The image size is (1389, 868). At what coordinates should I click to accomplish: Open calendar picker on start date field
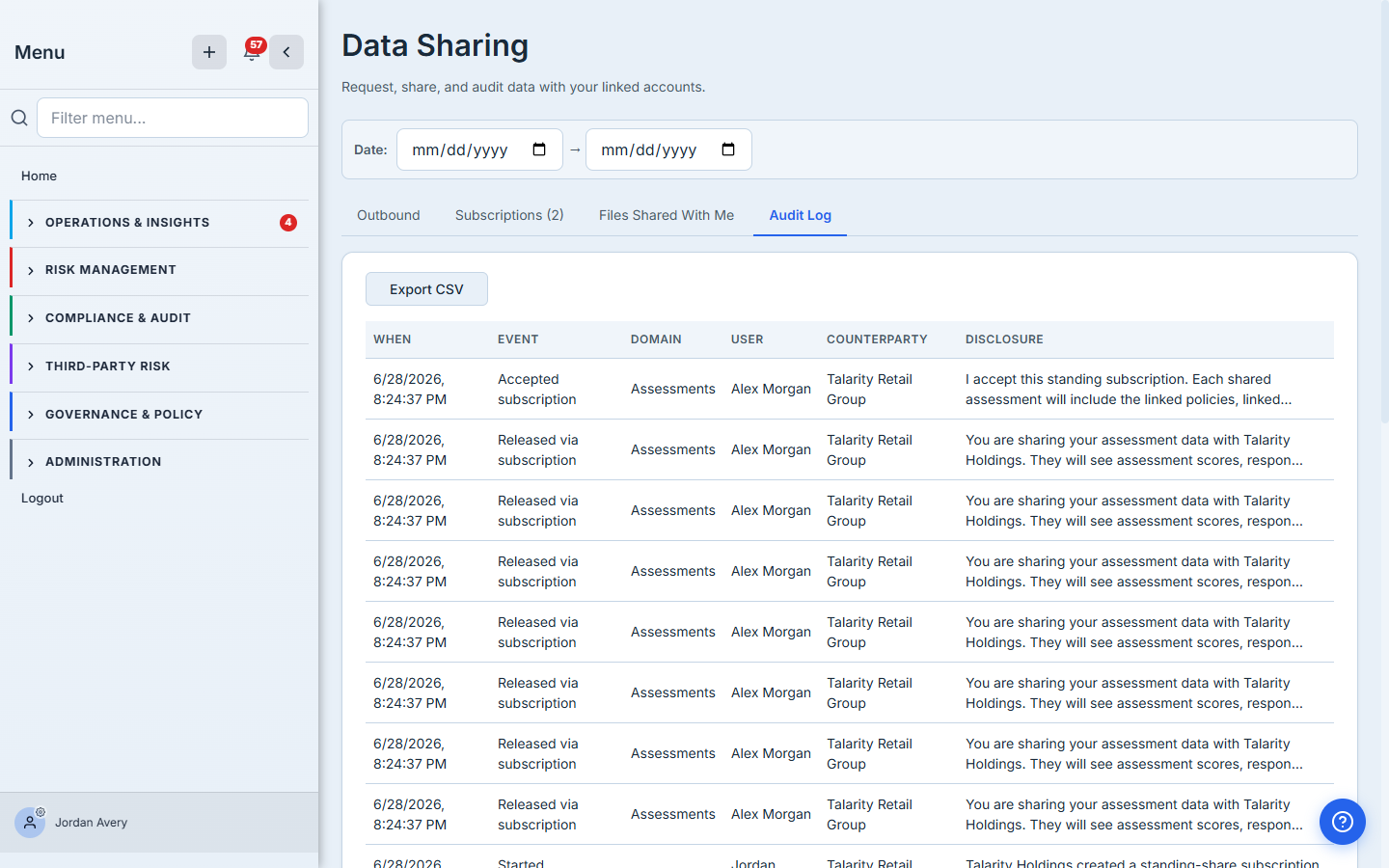[x=539, y=149]
